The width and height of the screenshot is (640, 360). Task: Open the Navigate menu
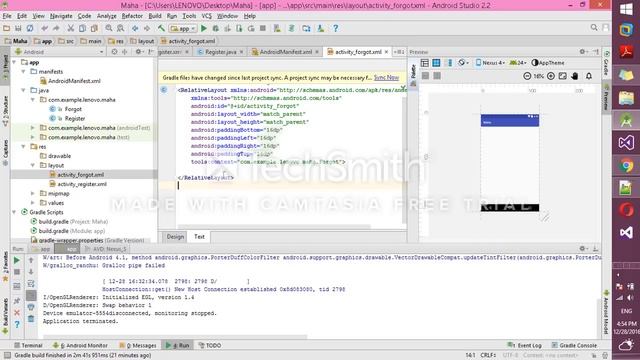[61, 16]
